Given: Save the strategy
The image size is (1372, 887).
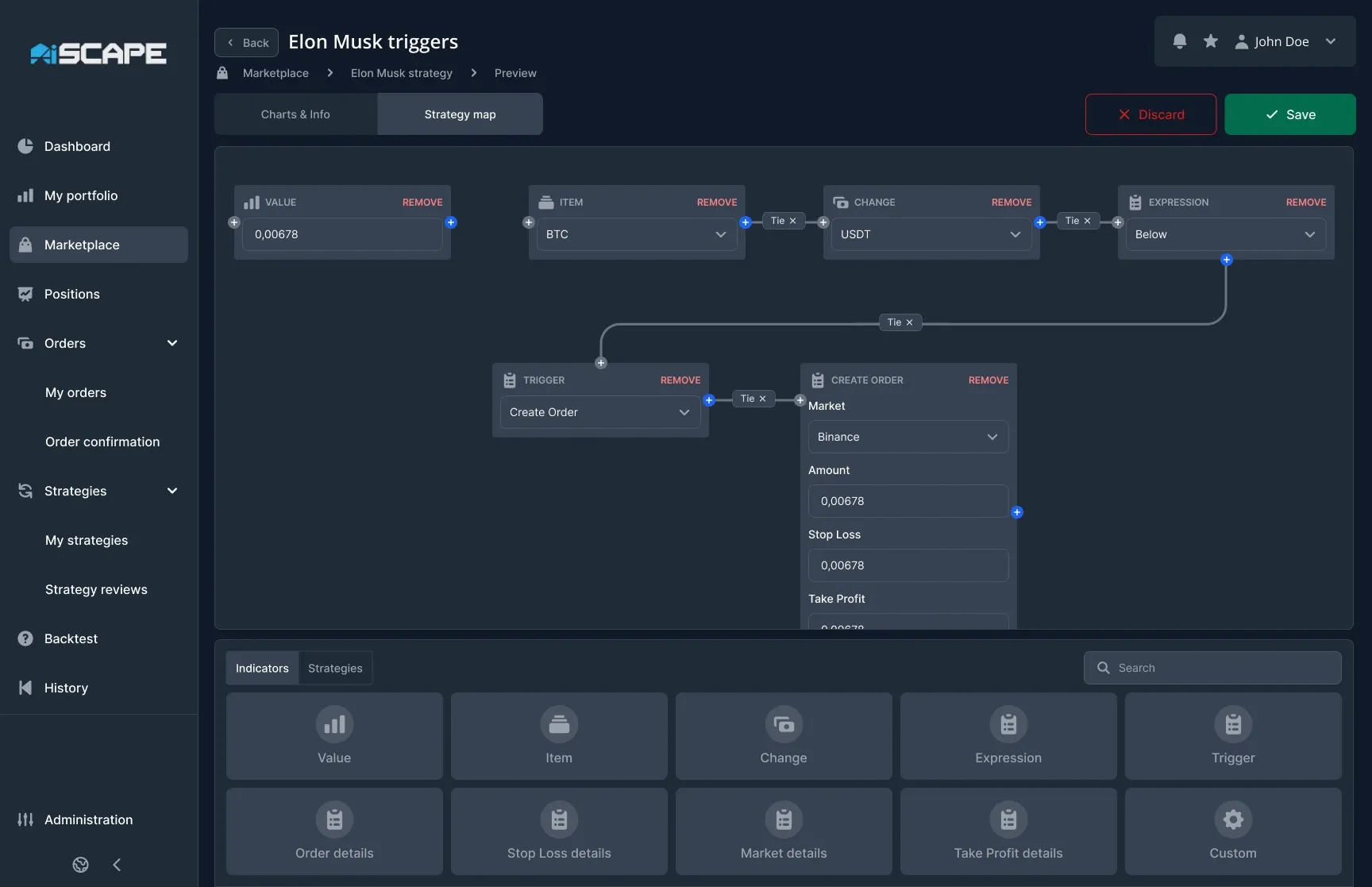Looking at the screenshot, I should click(1290, 114).
